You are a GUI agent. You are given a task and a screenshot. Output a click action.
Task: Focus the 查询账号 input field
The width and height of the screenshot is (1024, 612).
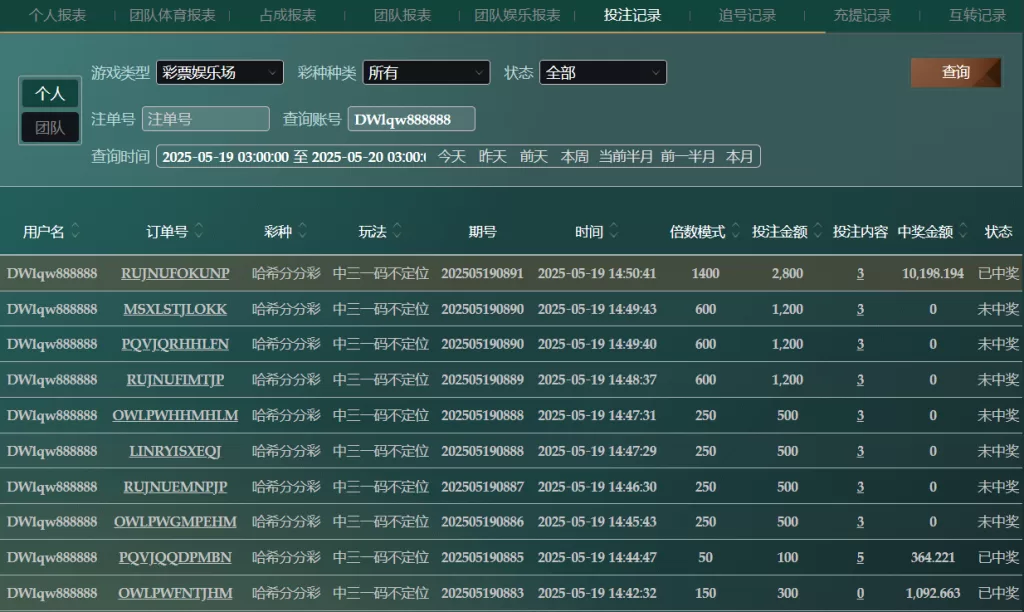coord(411,119)
